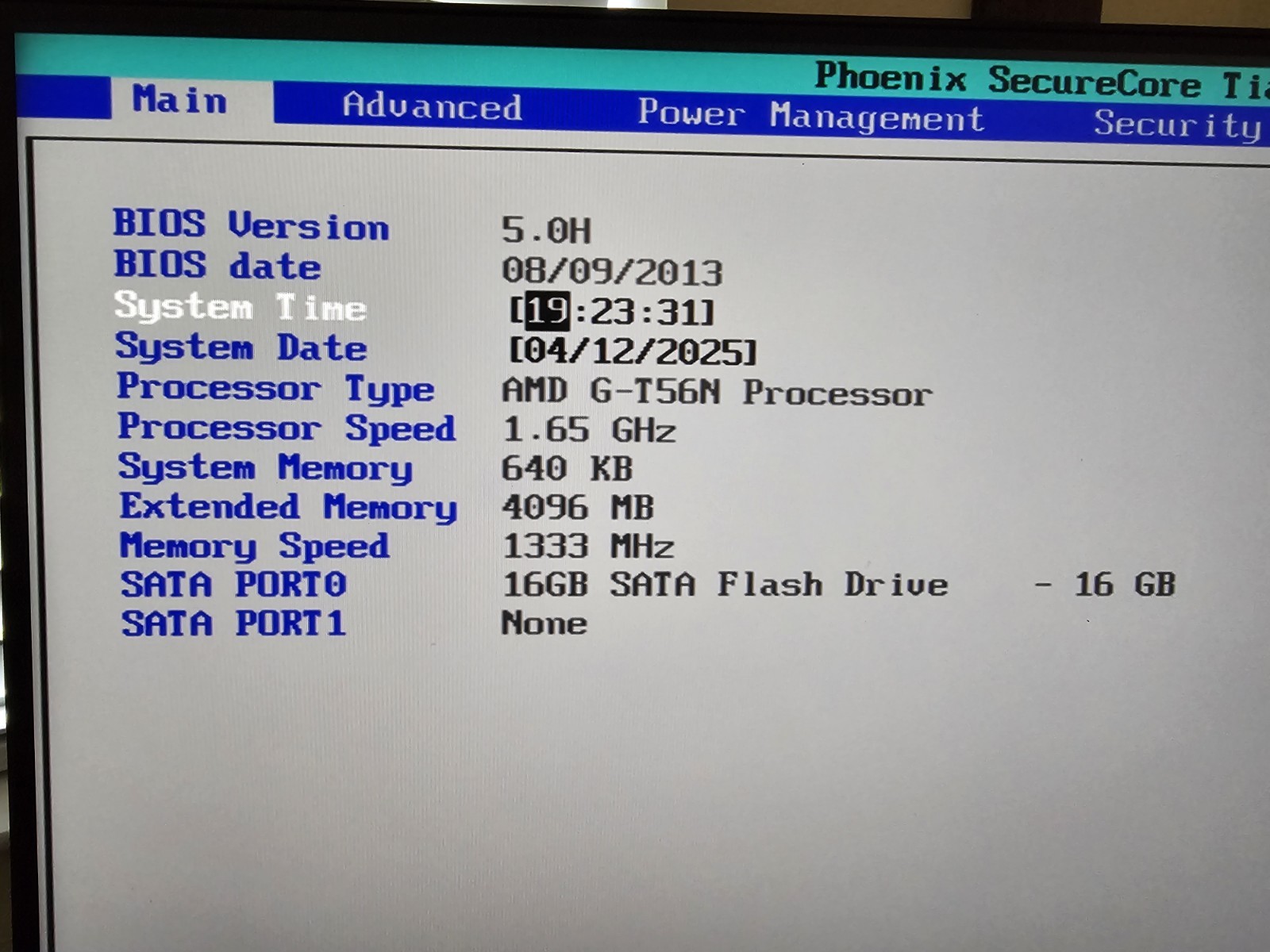Click the 1333 MHz value

(588, 546)
